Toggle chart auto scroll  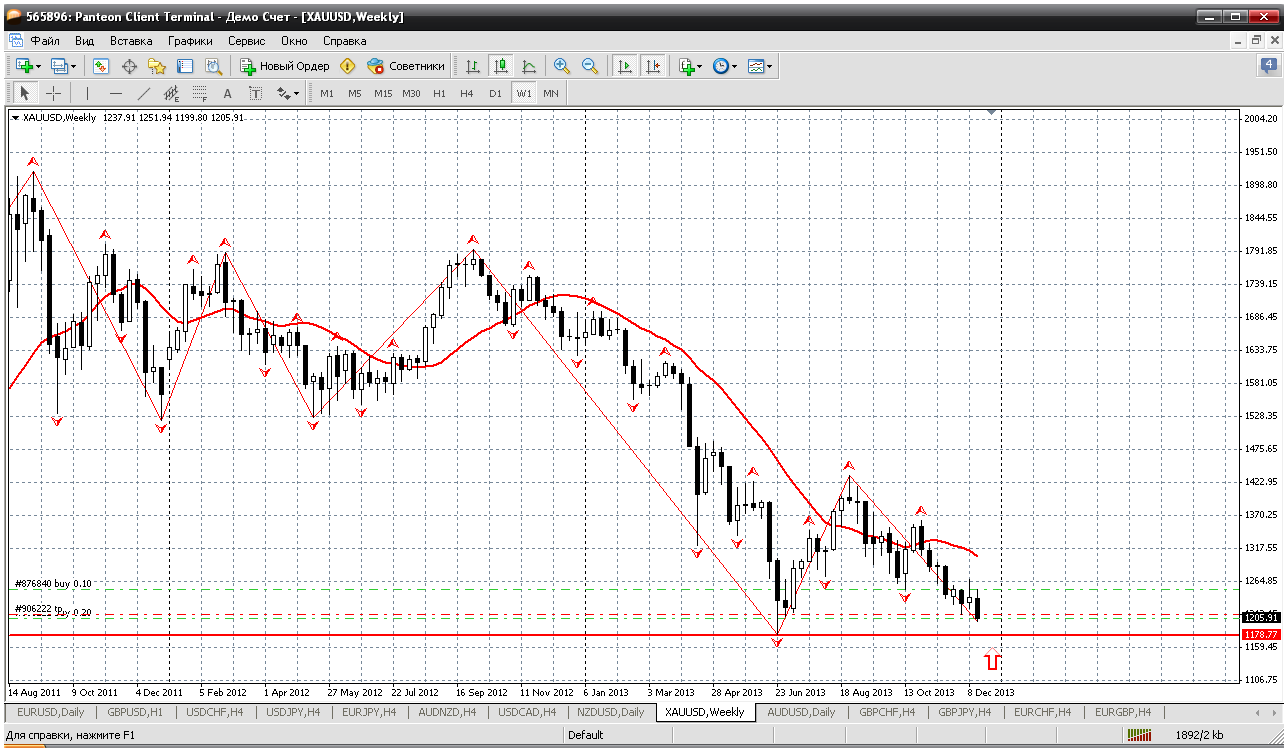625,66
